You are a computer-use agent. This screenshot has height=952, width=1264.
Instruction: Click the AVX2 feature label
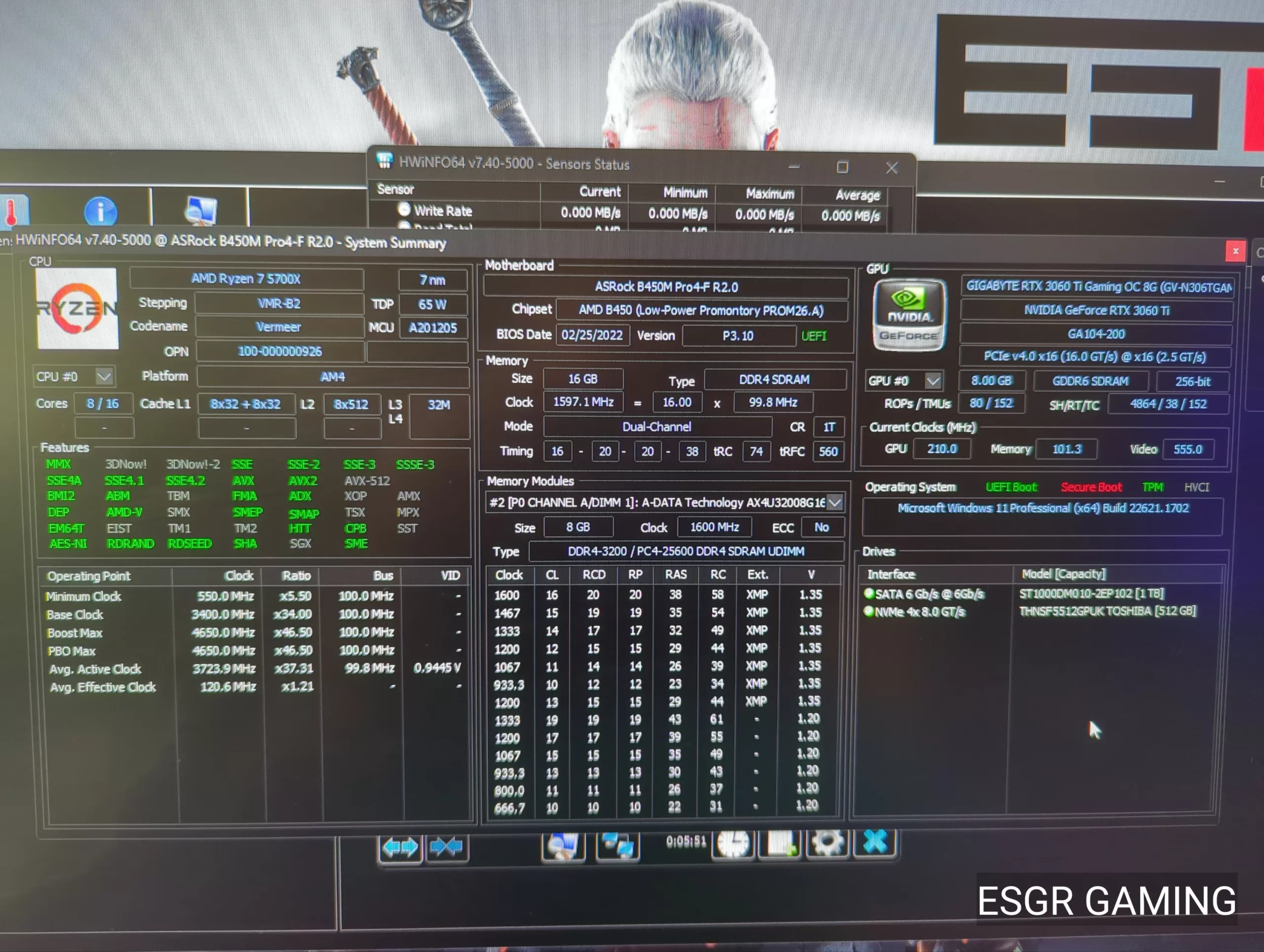[x=303, y=481]
